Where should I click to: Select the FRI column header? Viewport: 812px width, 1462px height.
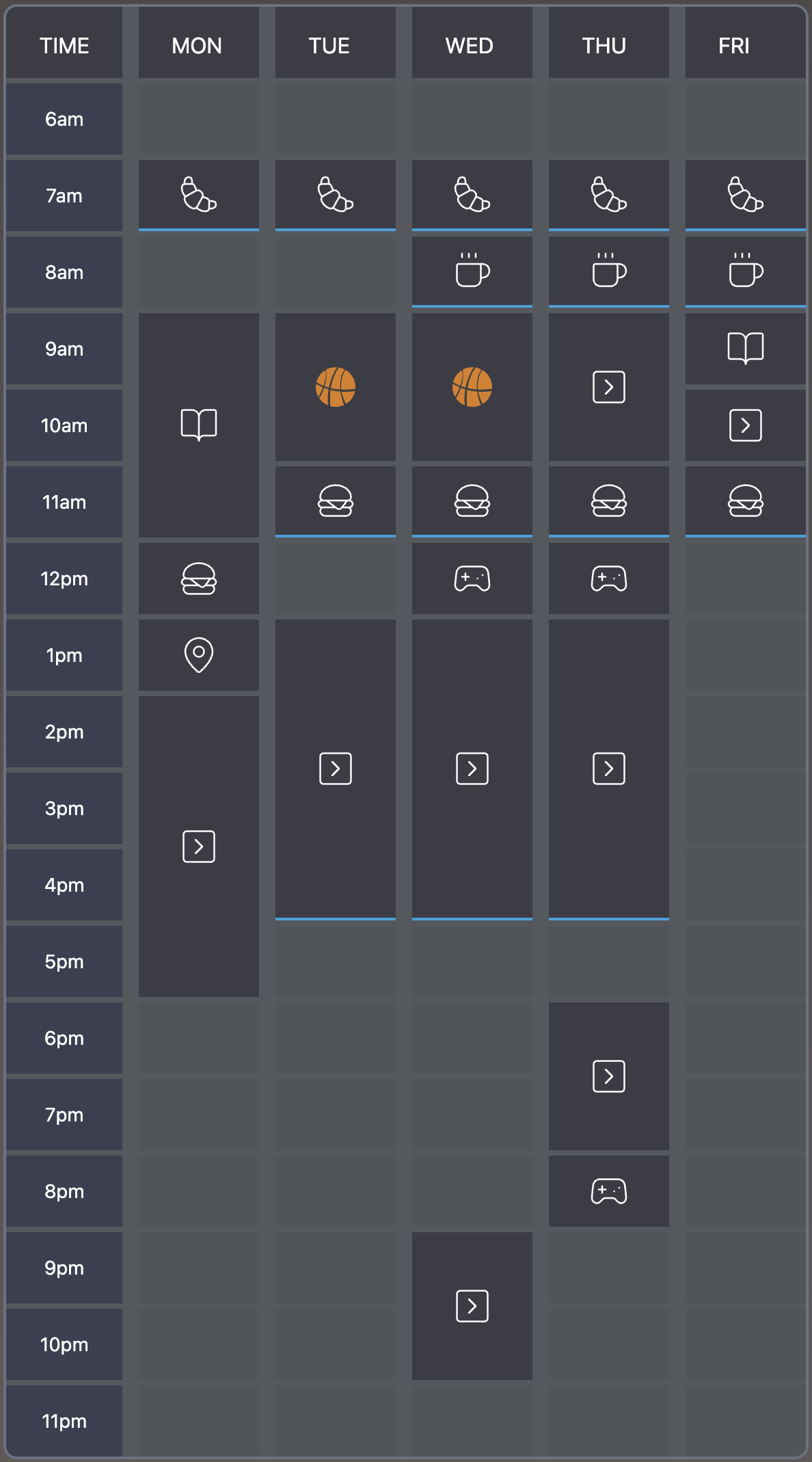click(x=735, y=45)
